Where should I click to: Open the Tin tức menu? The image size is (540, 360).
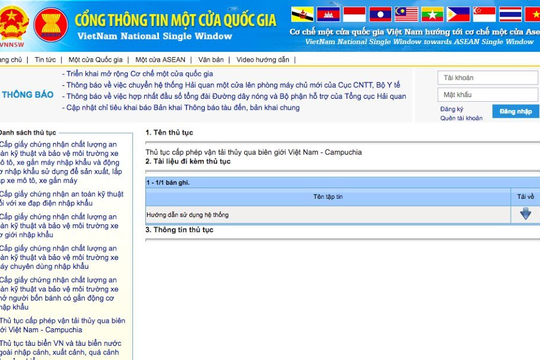(x=45, y=60)
